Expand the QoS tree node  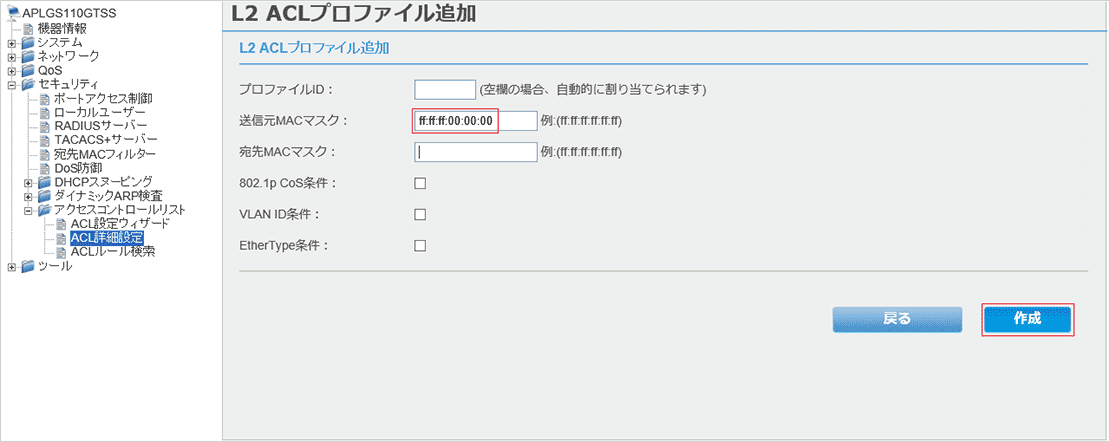tap(11, 71)
